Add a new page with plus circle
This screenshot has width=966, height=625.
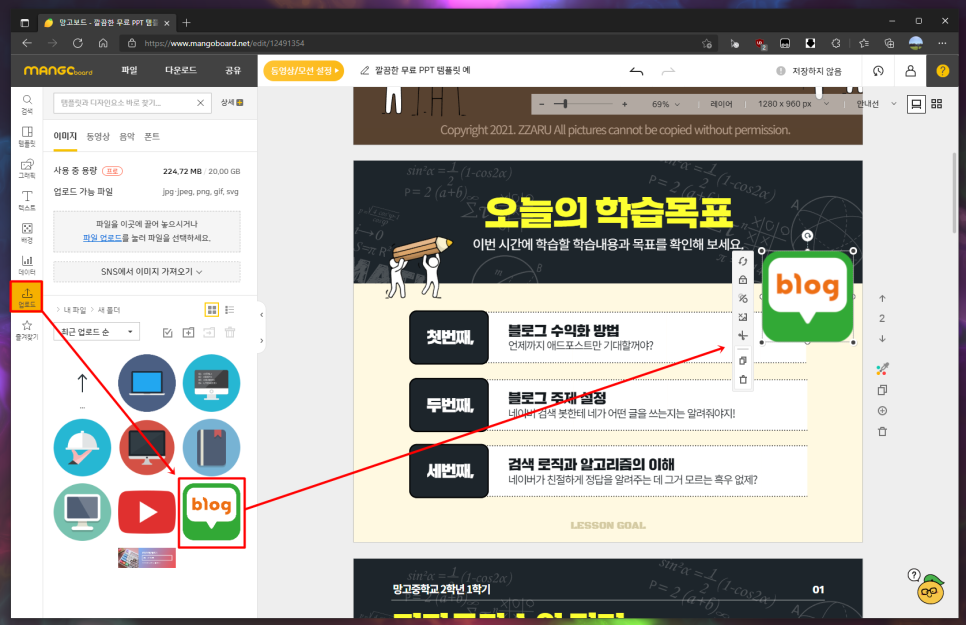click(882, 411)
